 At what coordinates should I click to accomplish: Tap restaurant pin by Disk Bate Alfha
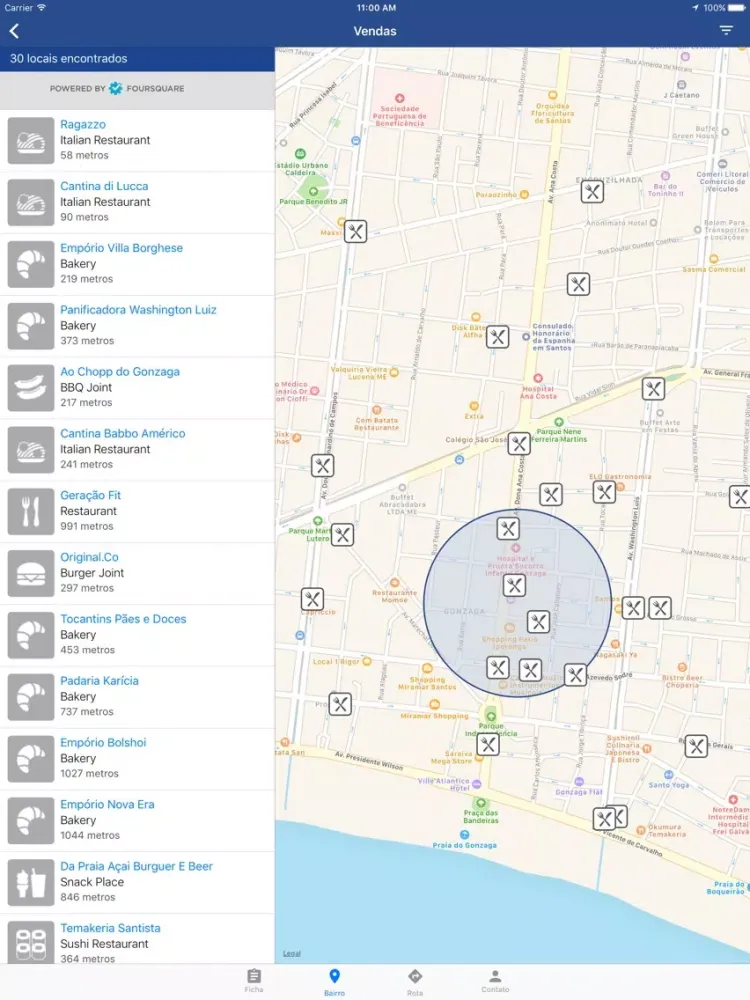click(x=497, y=337)
